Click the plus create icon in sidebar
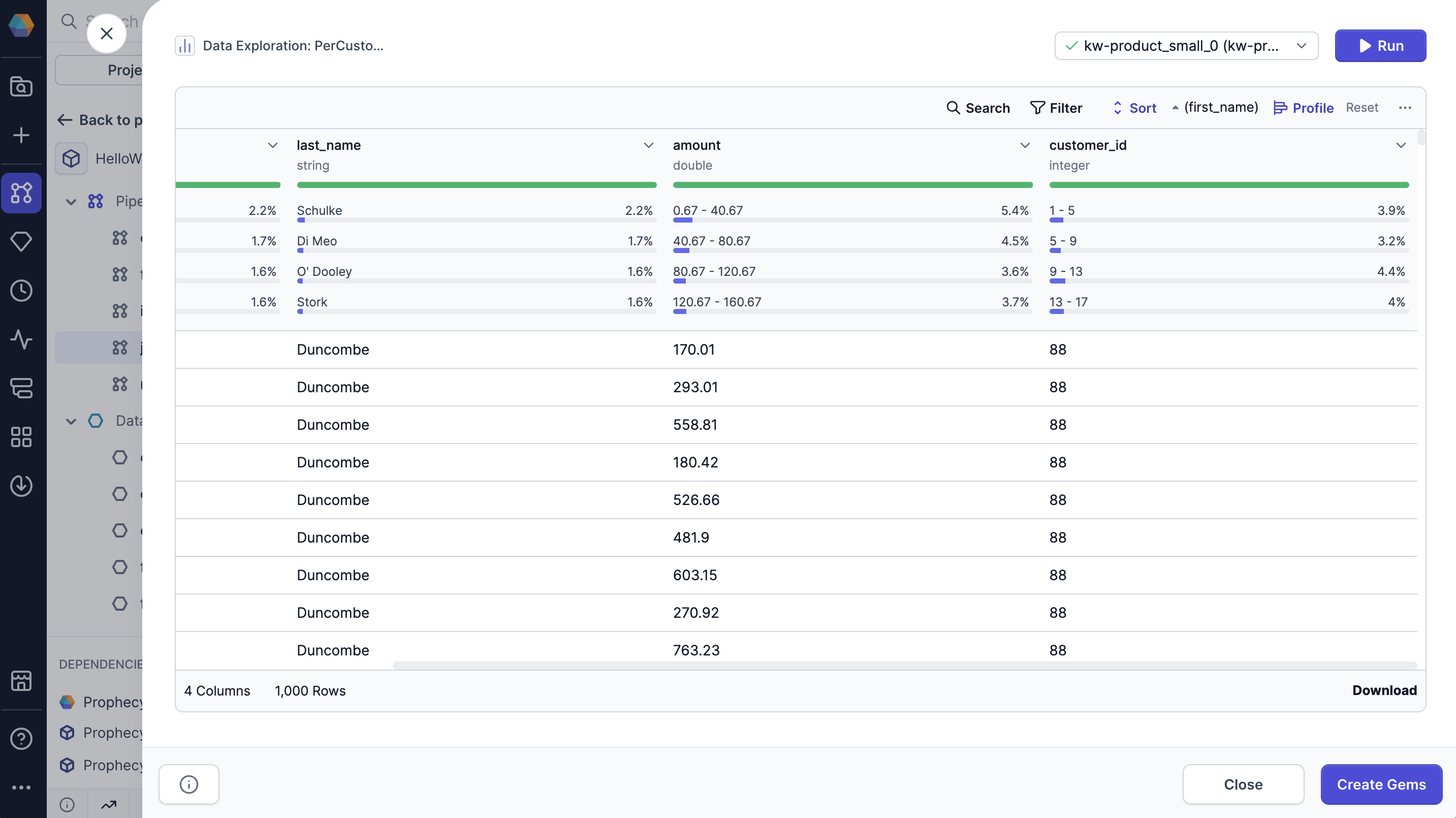This screenshot has width=1456, height=818. tap(21, 135)
